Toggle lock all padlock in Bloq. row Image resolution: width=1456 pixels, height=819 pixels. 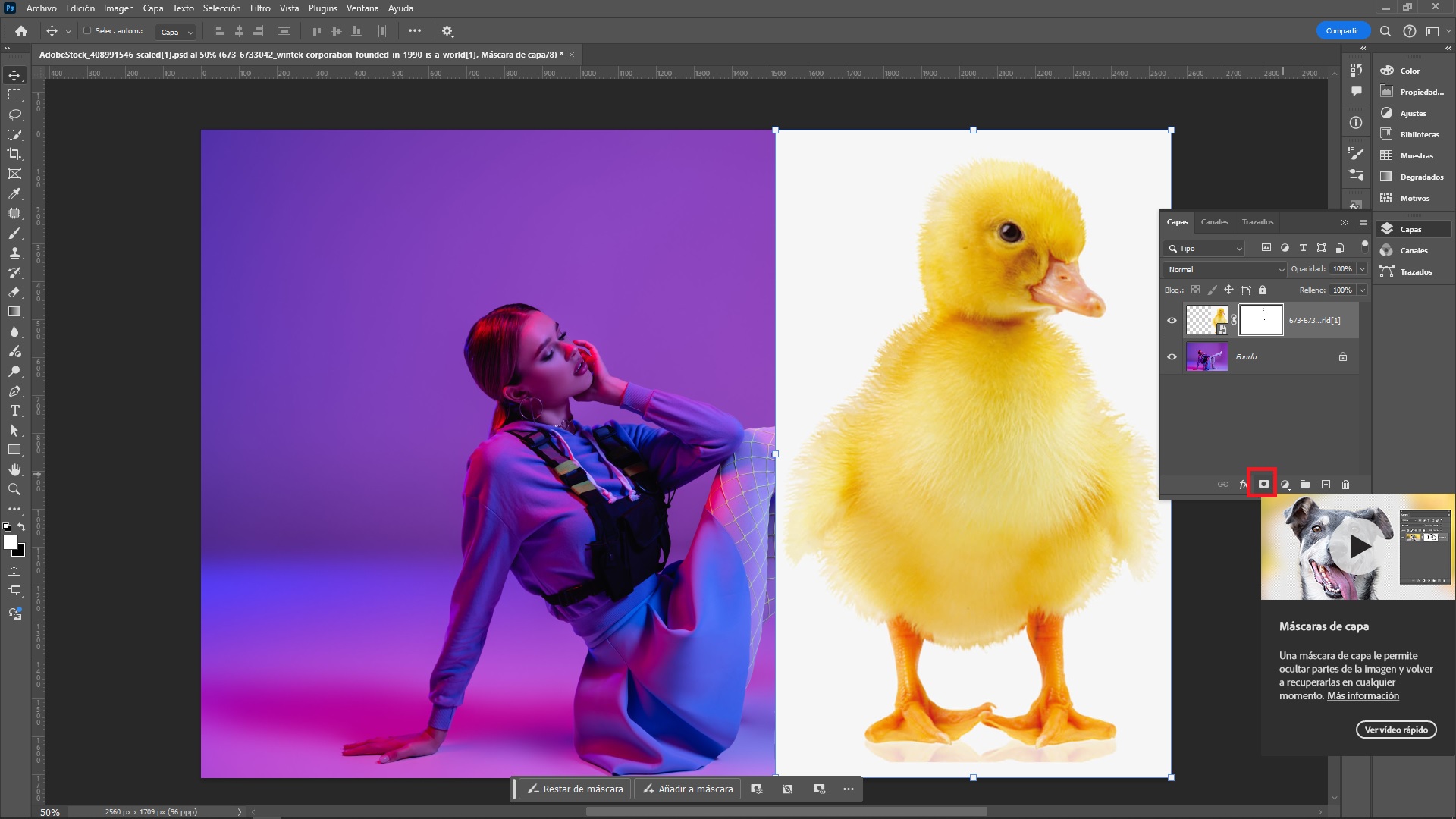click(1263, 290)
